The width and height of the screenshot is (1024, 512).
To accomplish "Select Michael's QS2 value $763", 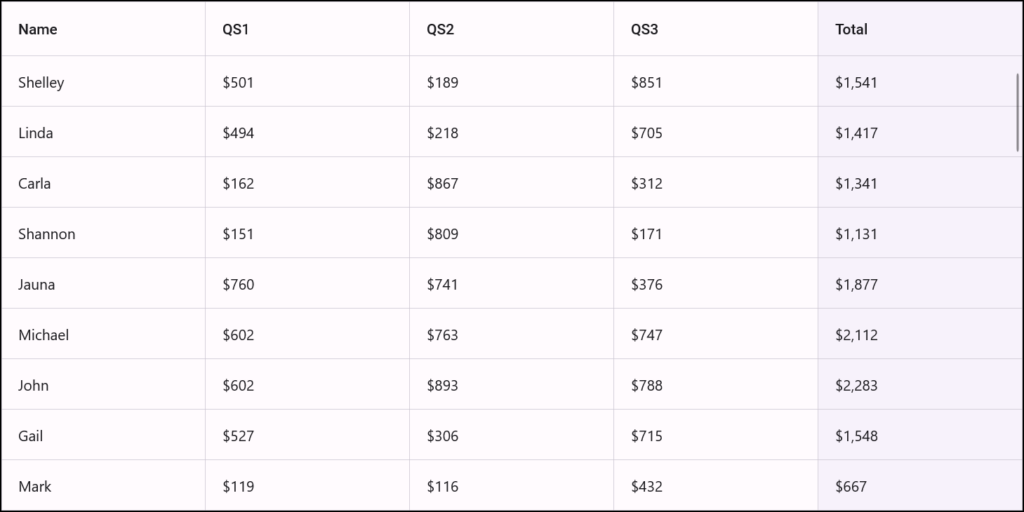I will coord(442,335).
